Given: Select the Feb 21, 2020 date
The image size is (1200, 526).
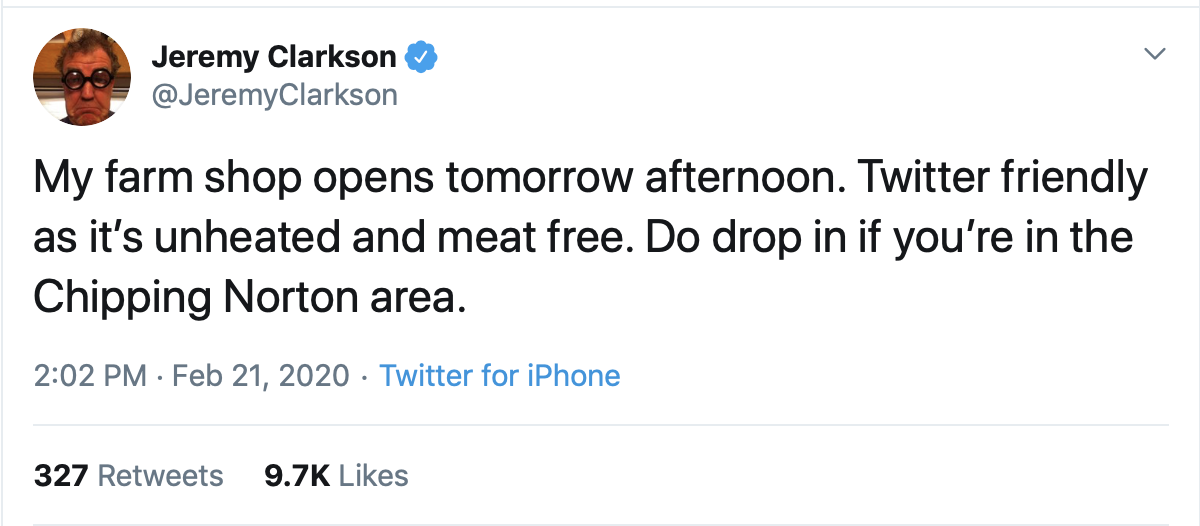Looking at the screenshot, I should (263, 376).
